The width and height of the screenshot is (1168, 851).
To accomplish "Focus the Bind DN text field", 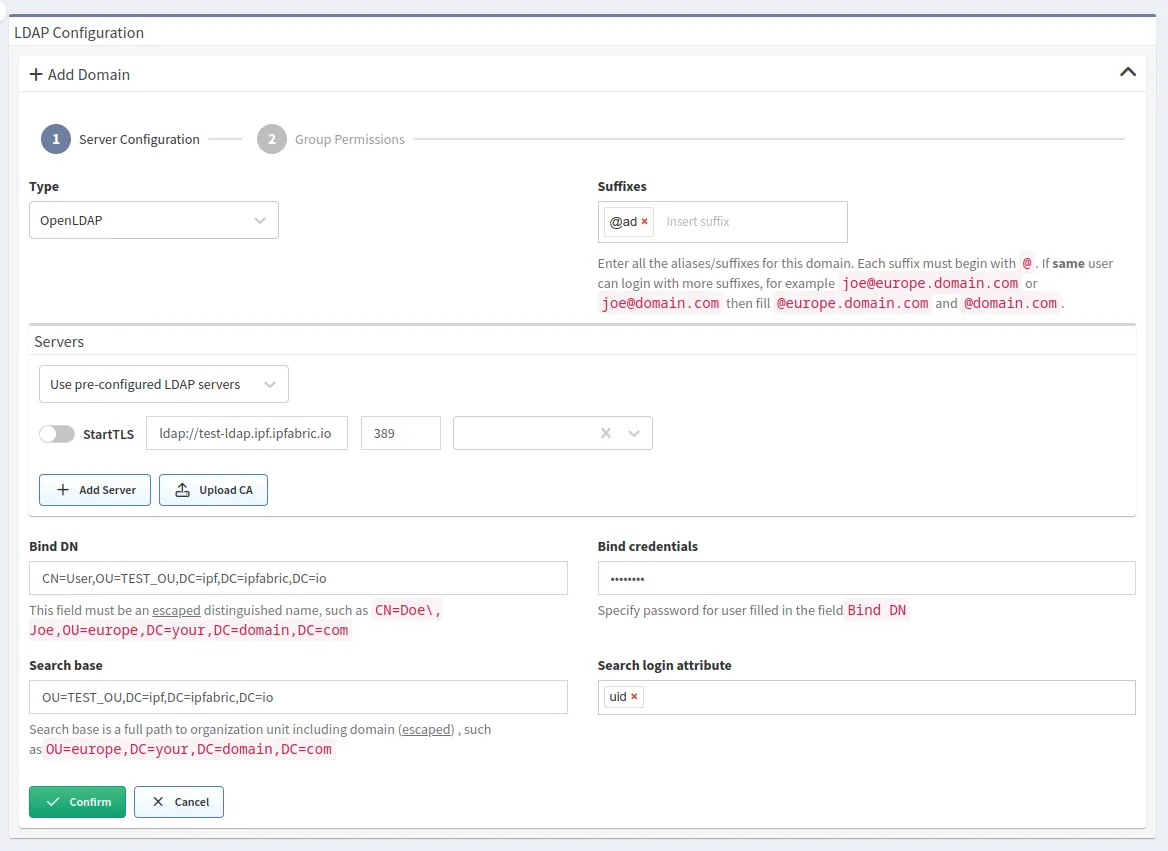I will click(x=298, y=578).
